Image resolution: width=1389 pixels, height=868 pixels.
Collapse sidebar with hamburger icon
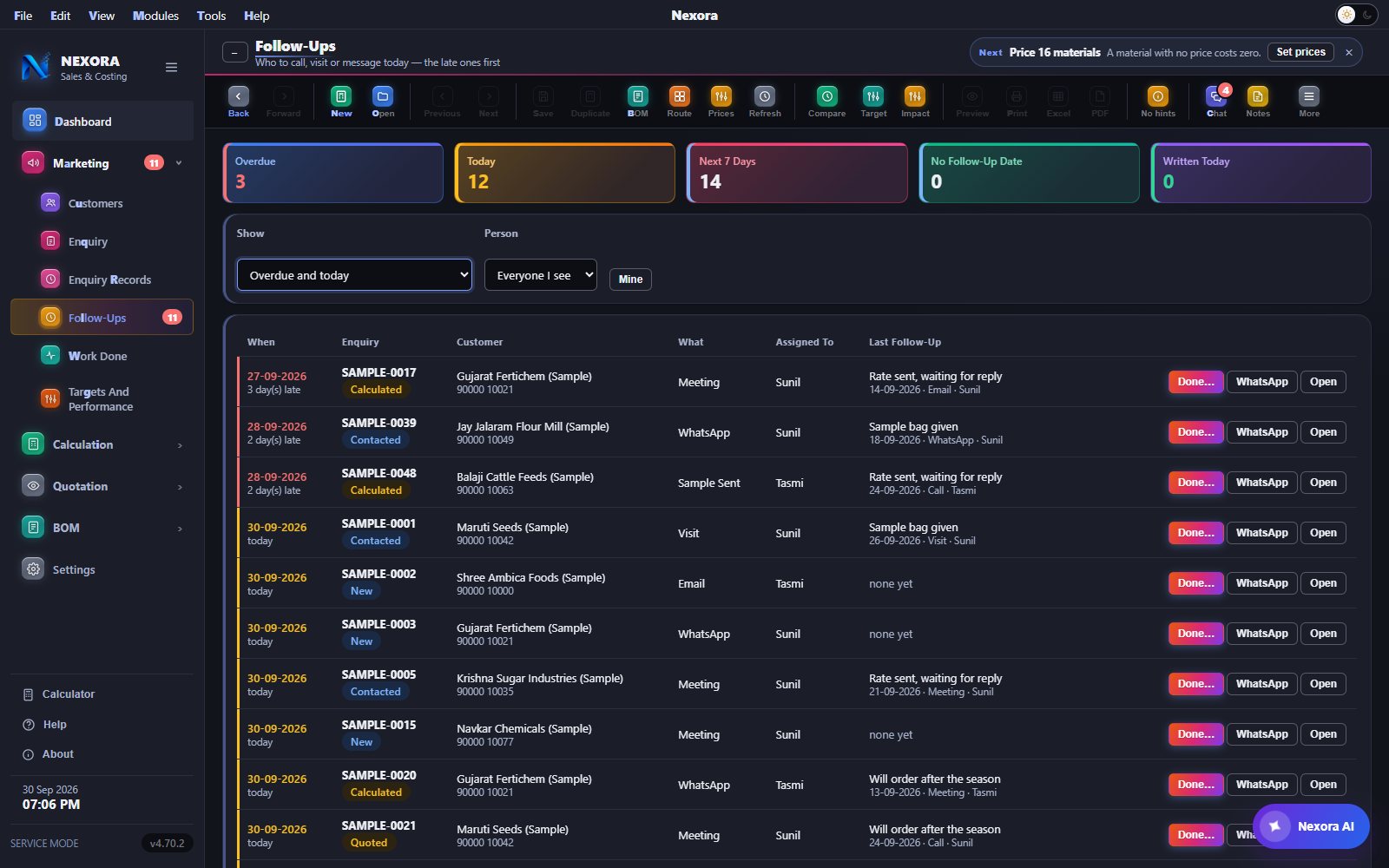coord(172,68)
